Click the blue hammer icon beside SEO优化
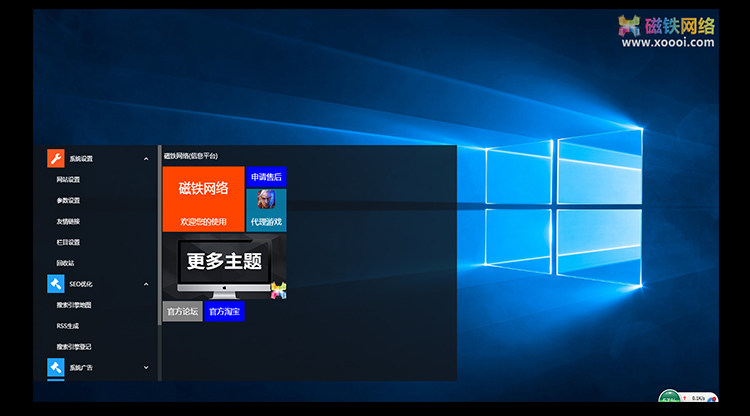The width and height of the screenshot is (750, 416). (x=55, y=284)
